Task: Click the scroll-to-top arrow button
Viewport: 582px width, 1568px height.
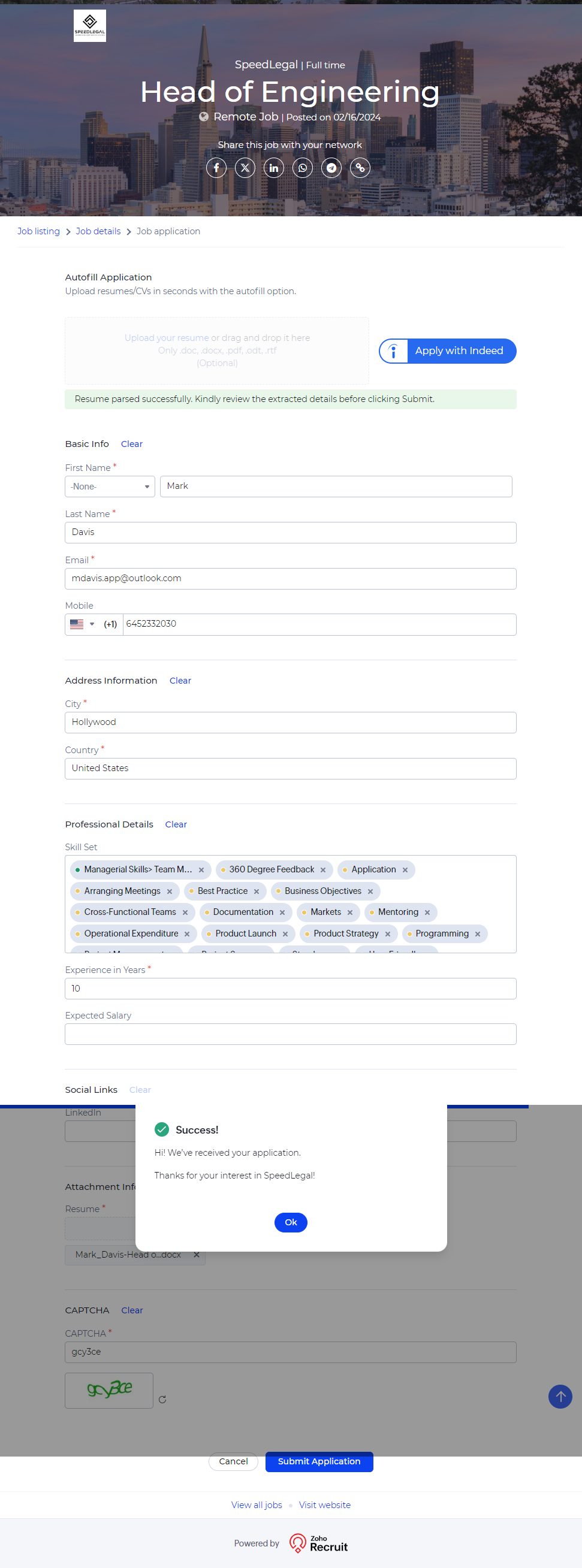Action: [559, 1397]
